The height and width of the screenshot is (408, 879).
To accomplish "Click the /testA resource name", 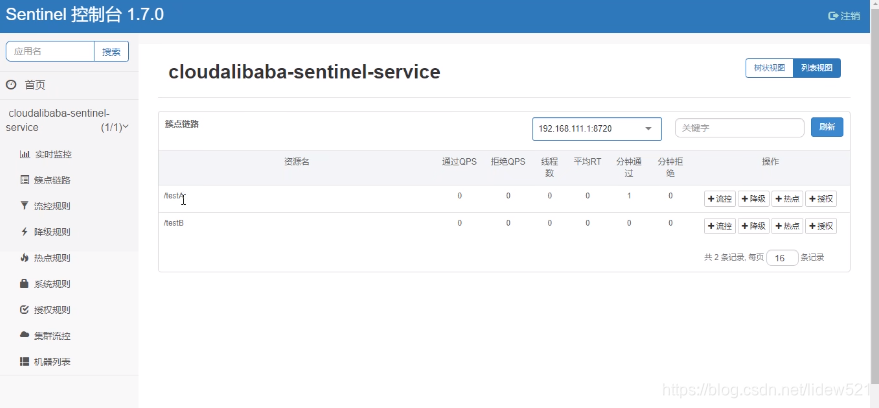I will 174,196.
